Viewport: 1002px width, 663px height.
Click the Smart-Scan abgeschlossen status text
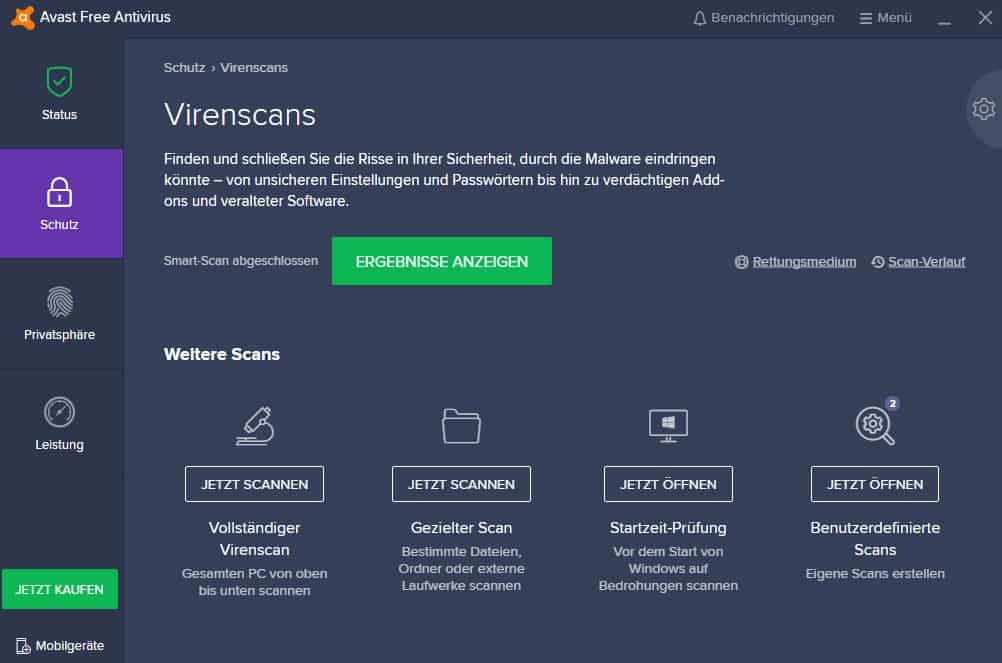pos(241,261)
